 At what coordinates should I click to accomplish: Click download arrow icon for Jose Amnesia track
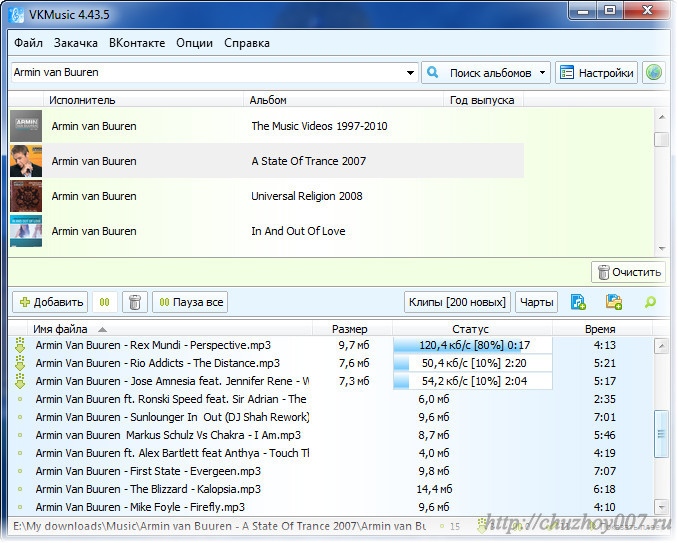coord(20,381)
